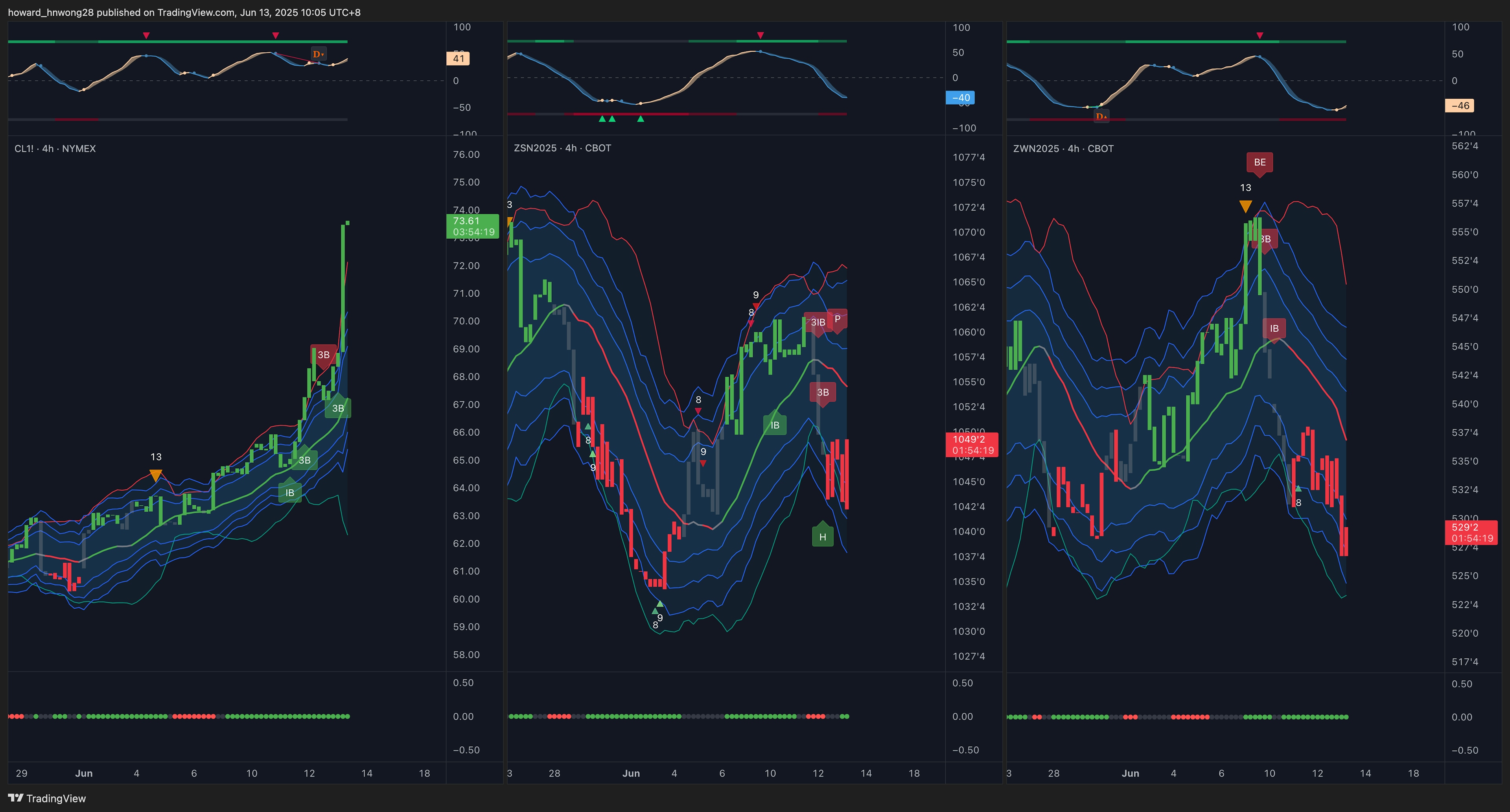The image size is (1510, 812).
Task: Click the red P marker on soybean chart
Action: click(837, 319)
